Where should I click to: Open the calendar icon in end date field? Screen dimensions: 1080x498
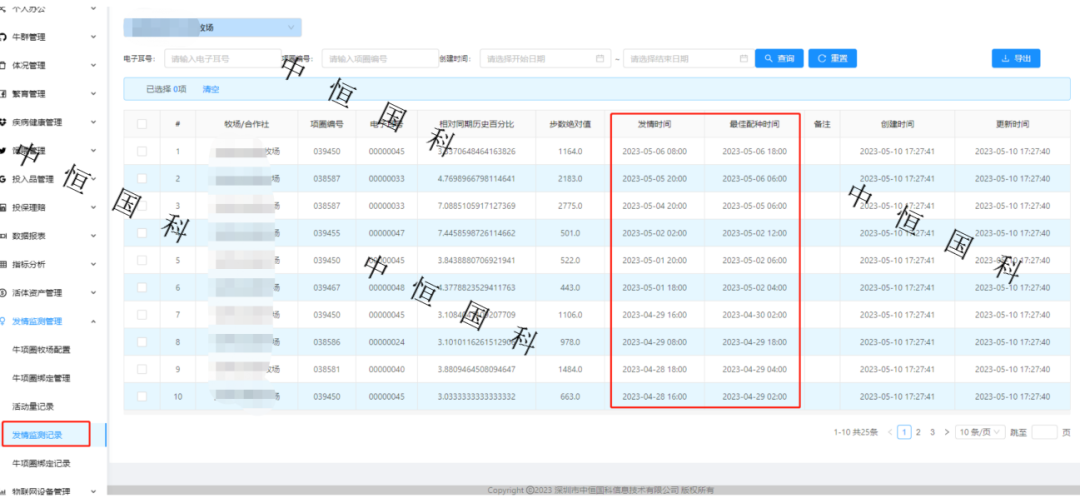point(743,59)
